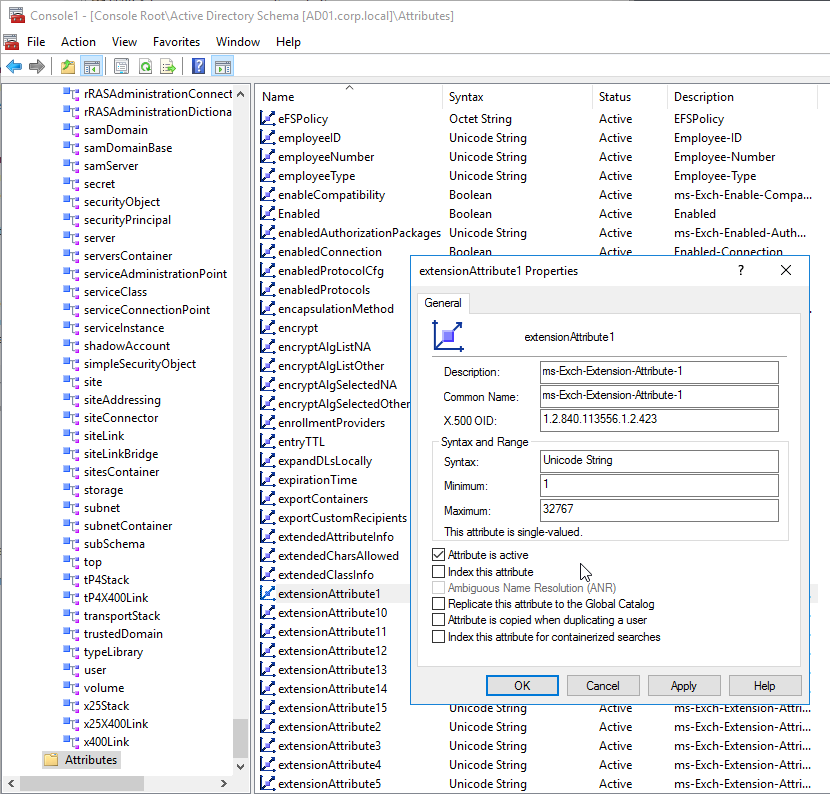Close the extensionAttribute1 Properties dialog
The image size is (830, 794).
tap(786, 270)
